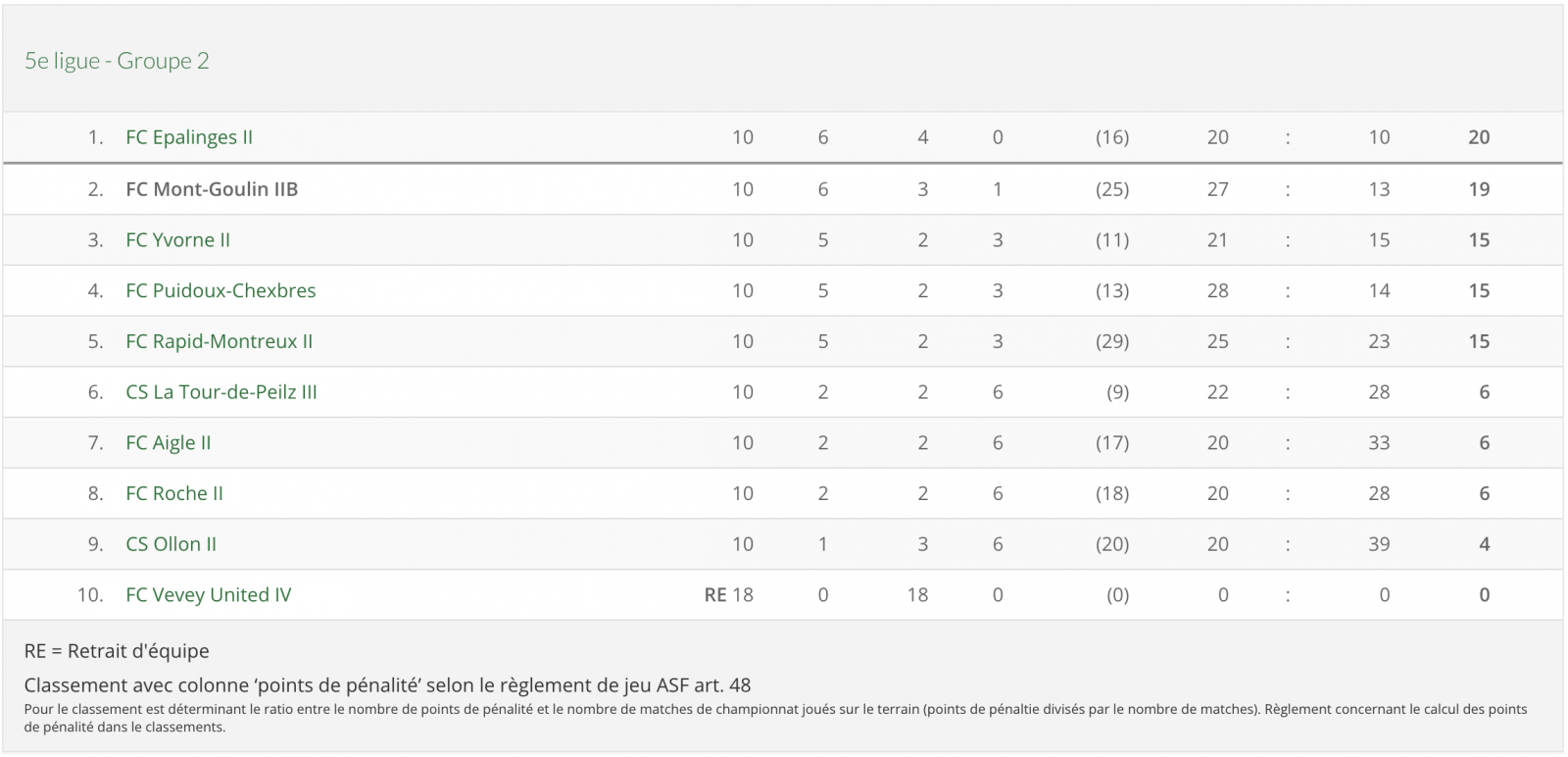
Task: Open the FC Epalinges II team link
Action: pos(189,137)
